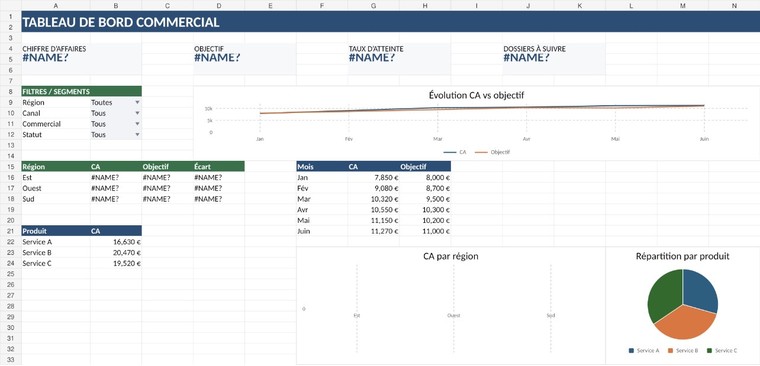760x366 pixels.
Task: Select the TABLEAU DE BORD COMMERCIAL title cell
Action: 391,22
